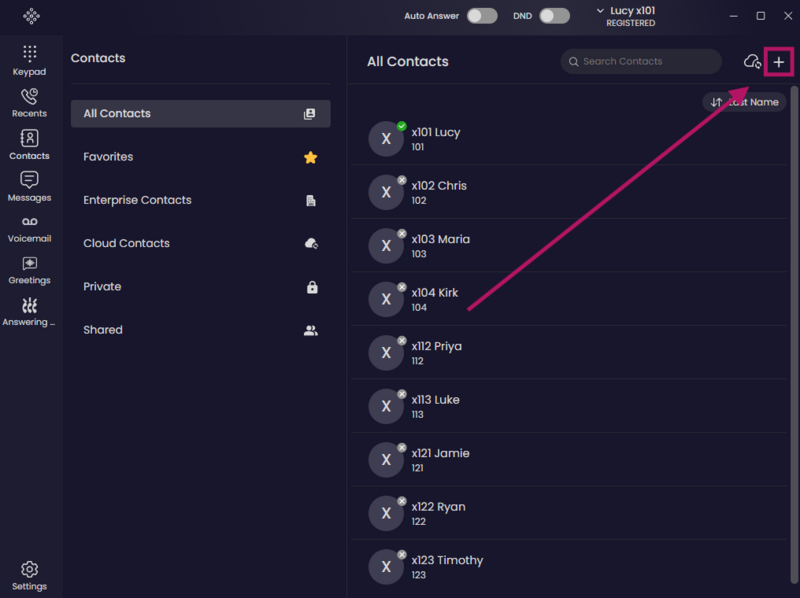
Task: Open the Greetings section
Action: pos(30,271)
